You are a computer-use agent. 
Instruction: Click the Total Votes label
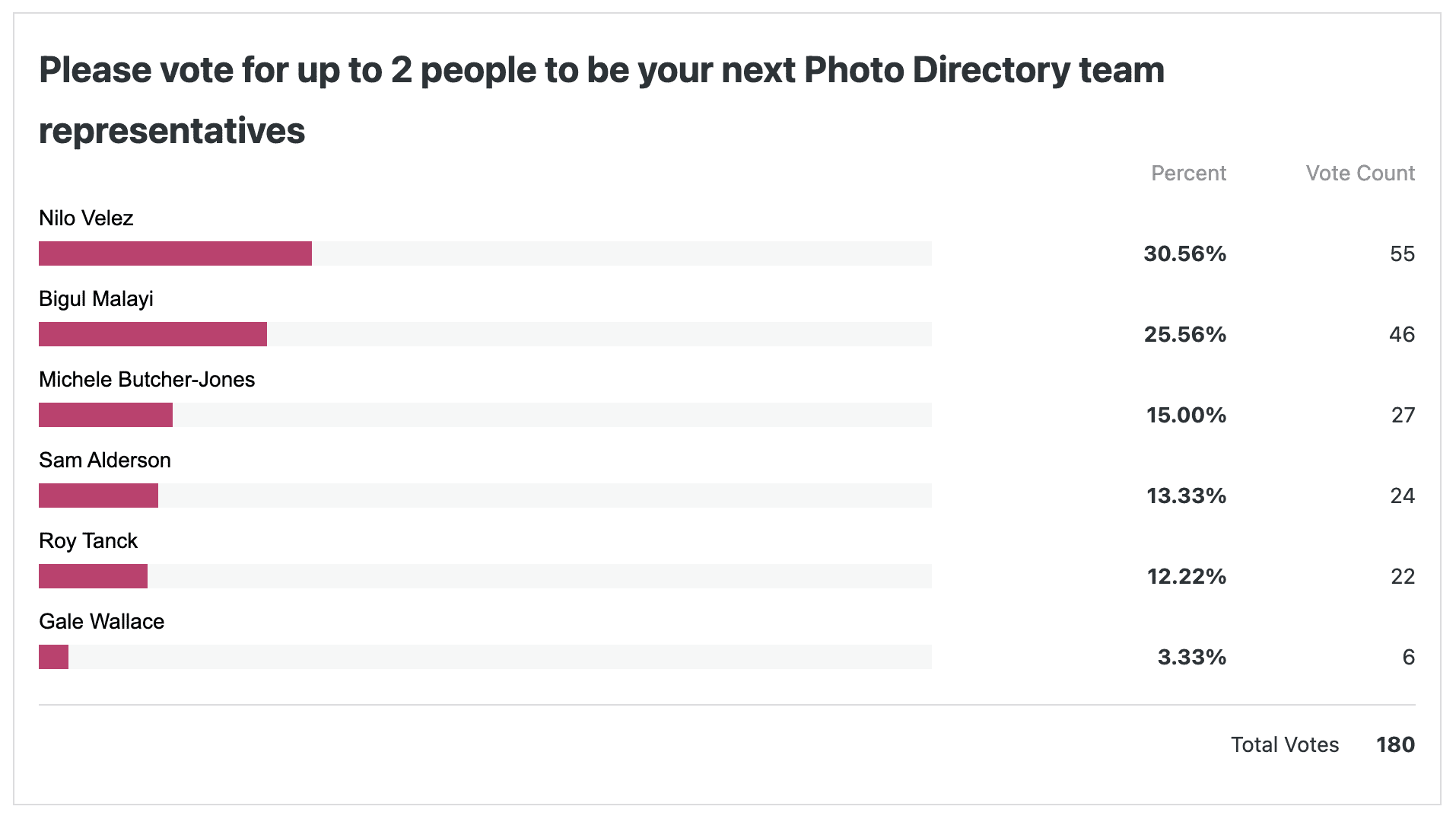pos(1285,745)
